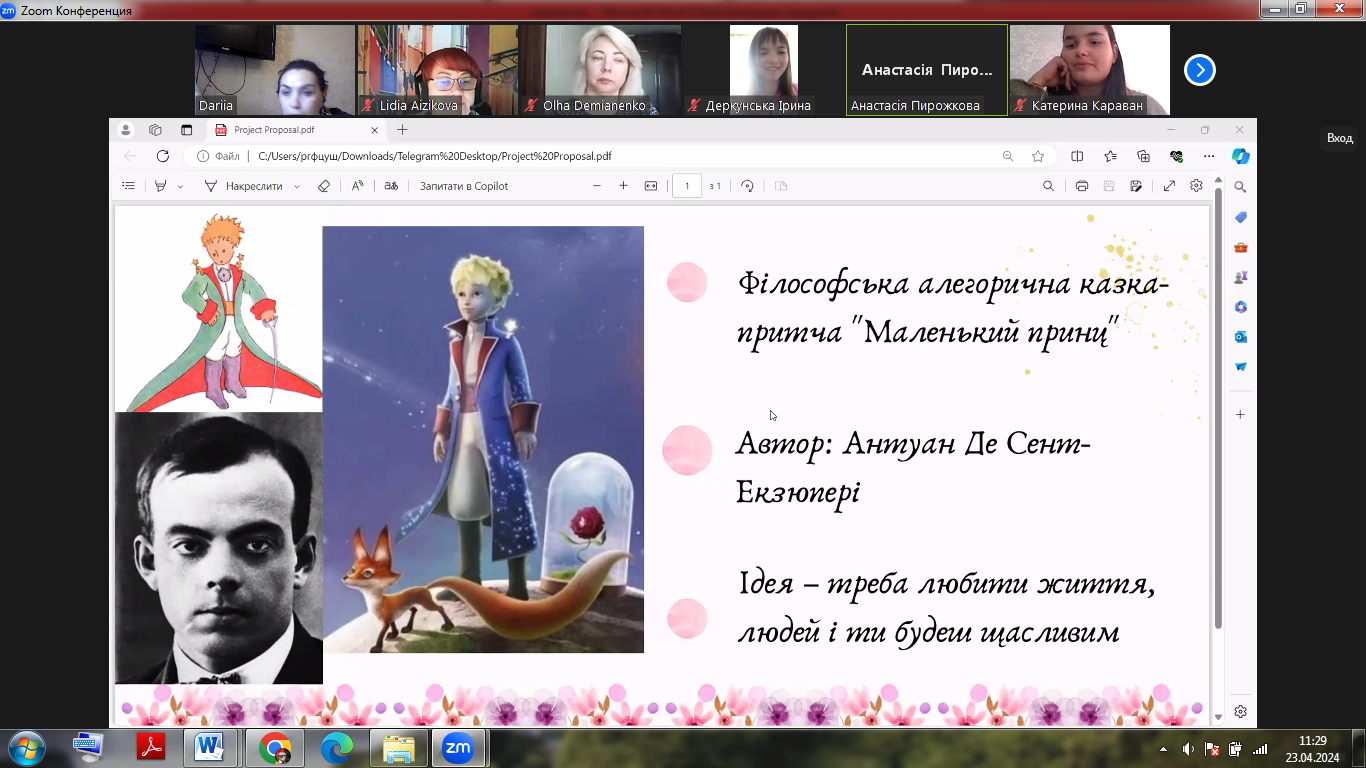Reload the page in Edge
The height and width of the screenshot is (768, 1366).
pyautogui.click(x=163, y=156)
